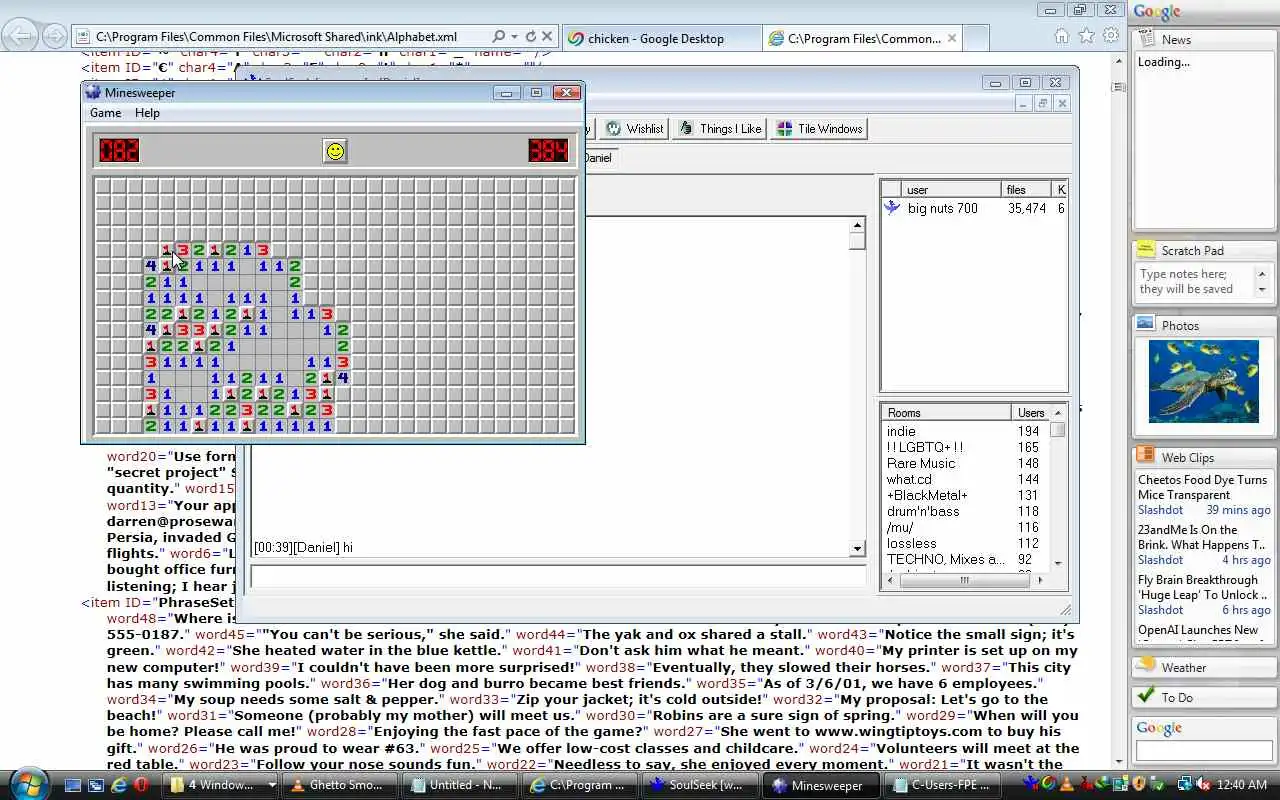
Task: Click the Minesweeper smiley face button
Action: [x=335, y=151]
